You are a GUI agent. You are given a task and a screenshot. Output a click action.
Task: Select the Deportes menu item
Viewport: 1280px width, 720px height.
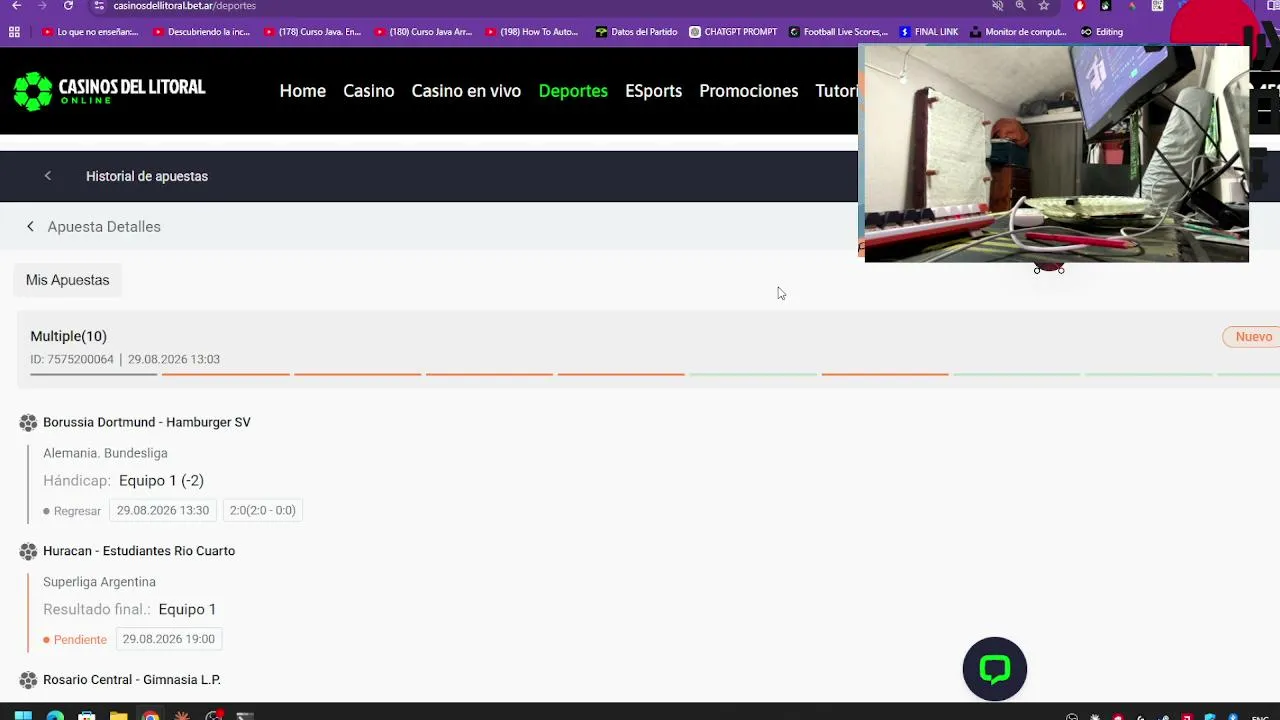point(573,91)
